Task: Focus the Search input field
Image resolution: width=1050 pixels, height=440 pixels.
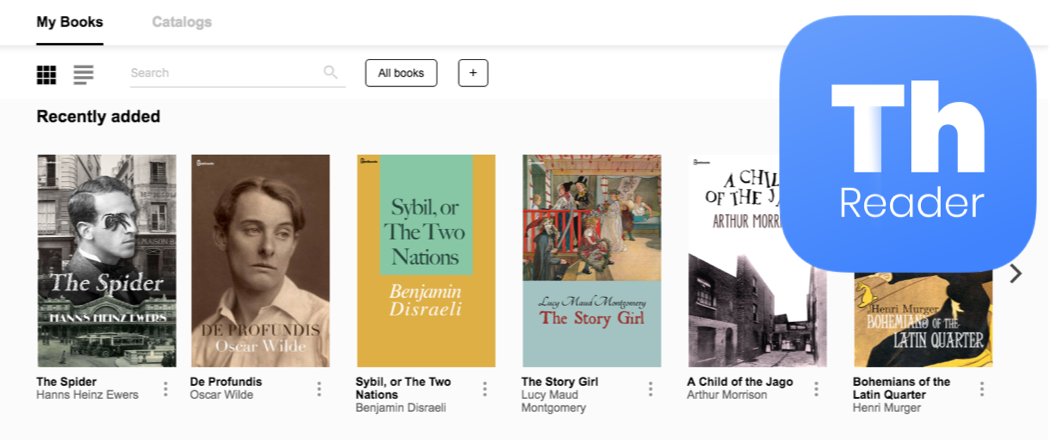Action: click(238, 73)
